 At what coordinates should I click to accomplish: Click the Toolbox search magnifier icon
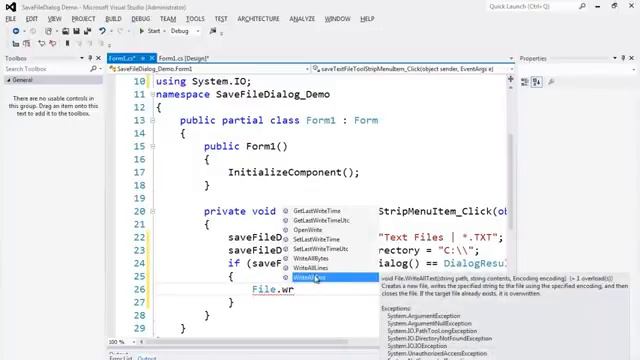[93, 69]
